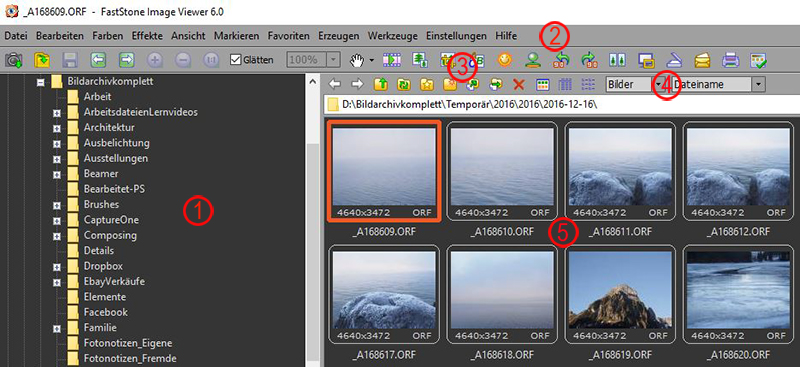Viewport: 800px width, 367px height.
Task: Click the next image green arrow
Action: [x=127, y=60]
